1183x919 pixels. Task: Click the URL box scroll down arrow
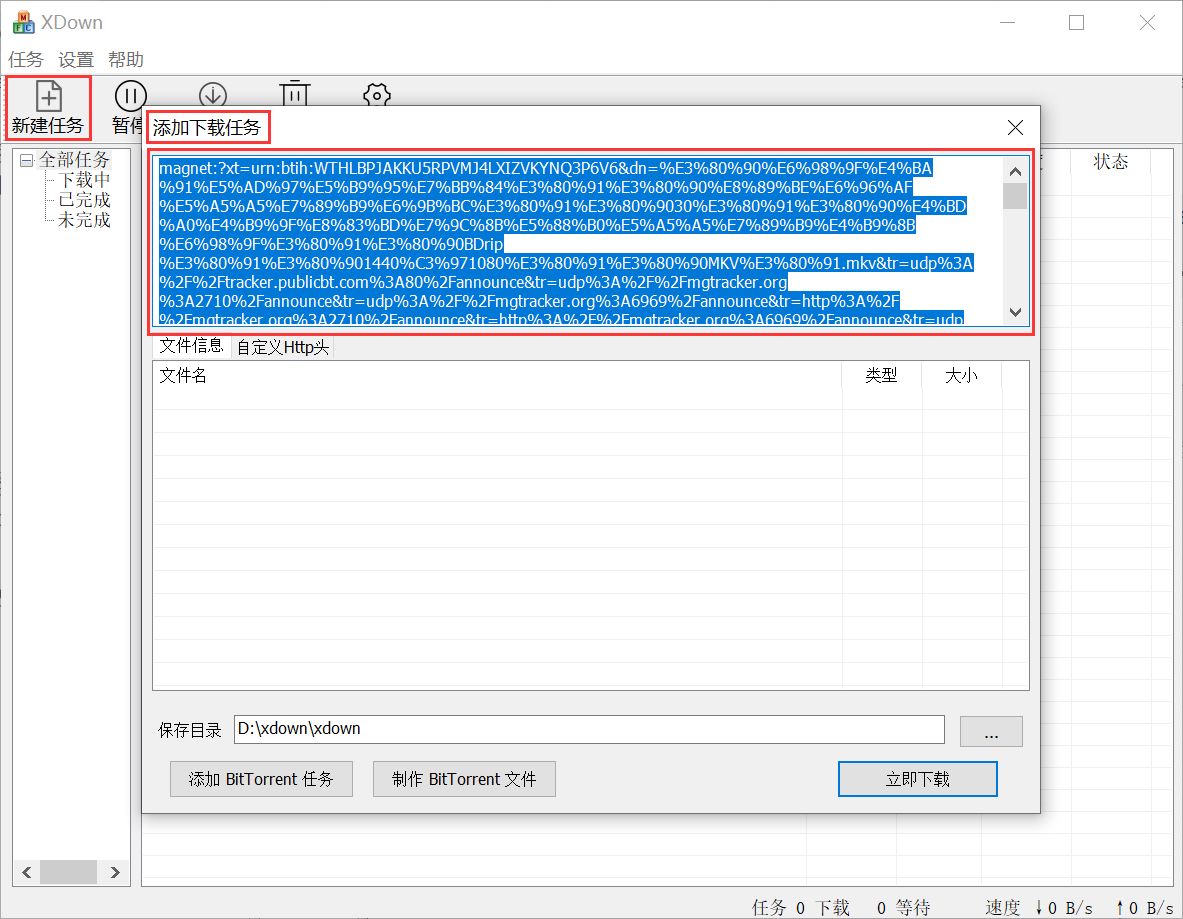[x=1016, y=312]
